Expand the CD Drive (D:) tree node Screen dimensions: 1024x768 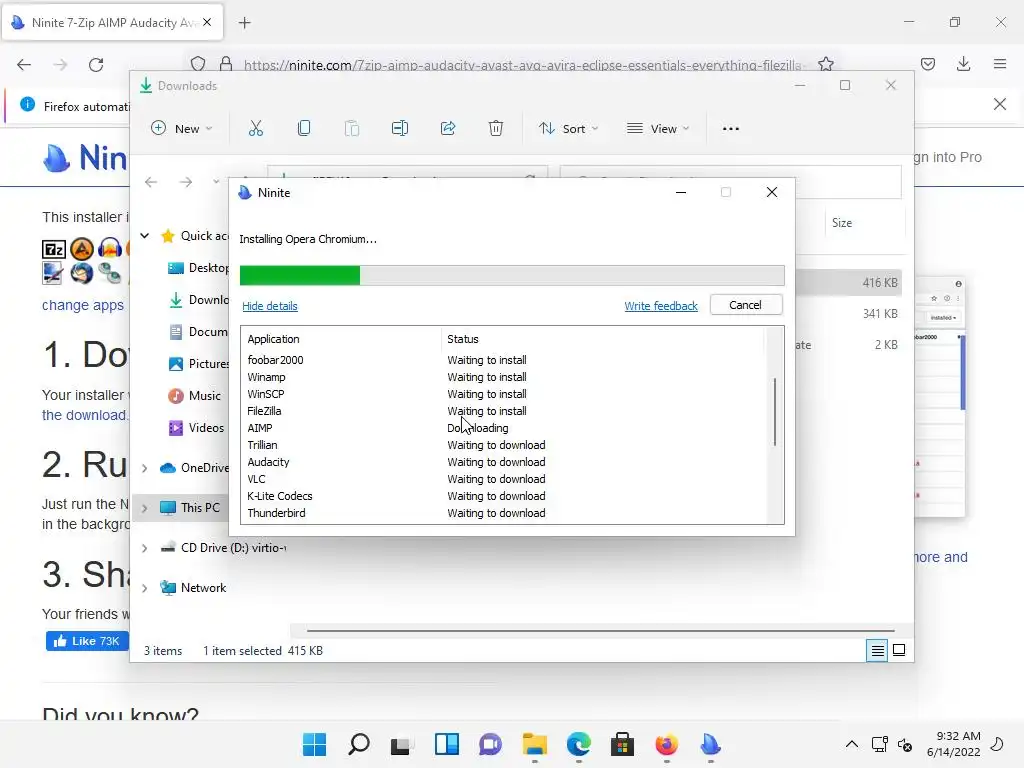144,549
